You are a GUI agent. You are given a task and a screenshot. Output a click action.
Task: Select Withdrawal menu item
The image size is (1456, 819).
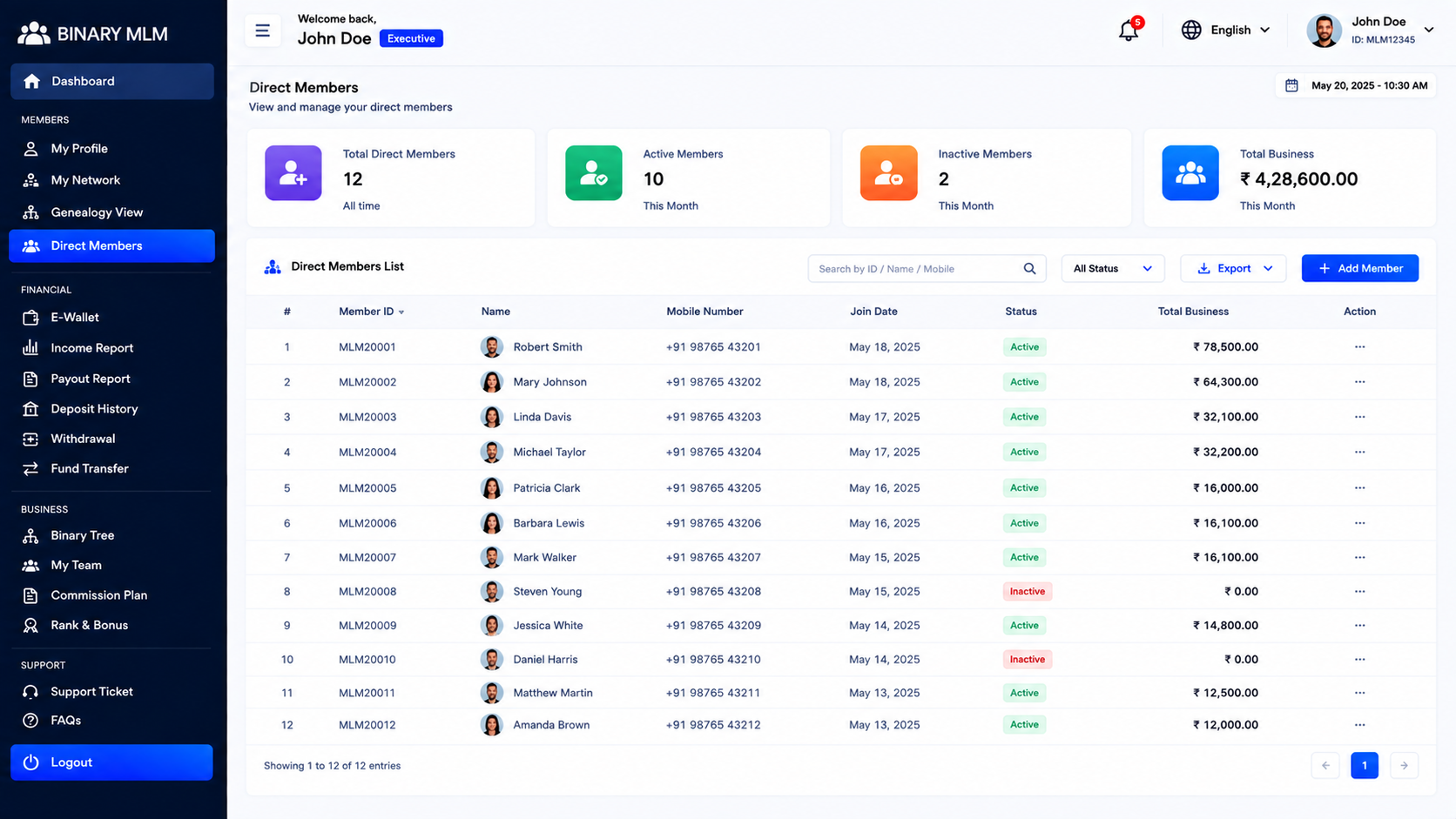tap(83, 439)
